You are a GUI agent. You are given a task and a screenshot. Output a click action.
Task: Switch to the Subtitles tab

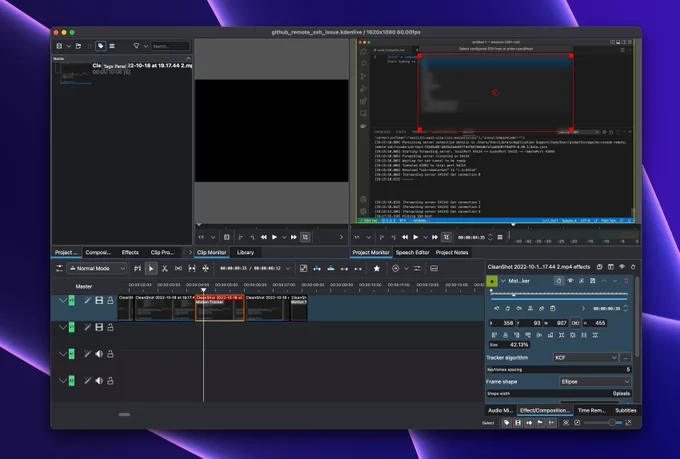[625, 410]
